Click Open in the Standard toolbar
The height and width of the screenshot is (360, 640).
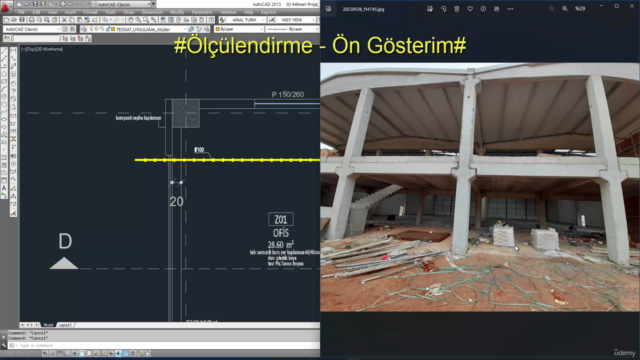14,20
